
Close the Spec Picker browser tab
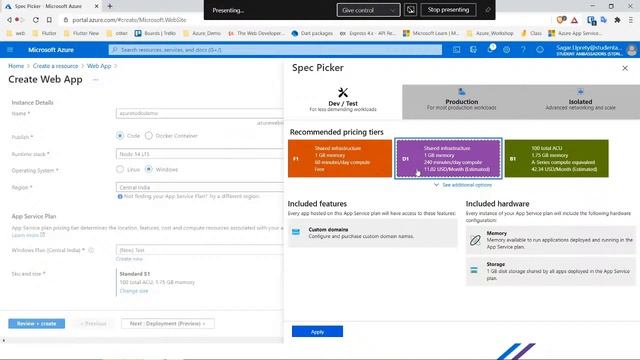pyautogui.click(x=97, y=6)
